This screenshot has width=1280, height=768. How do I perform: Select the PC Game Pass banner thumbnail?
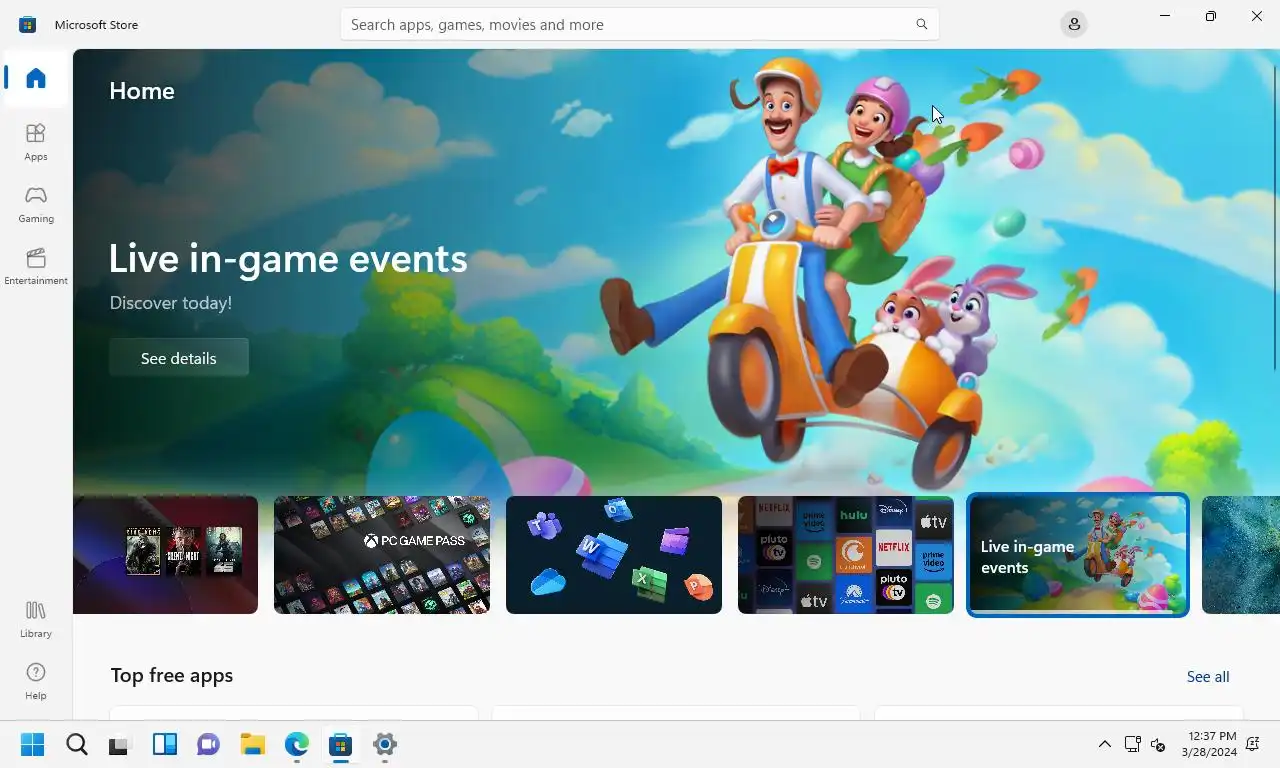[x=382, y=555]
